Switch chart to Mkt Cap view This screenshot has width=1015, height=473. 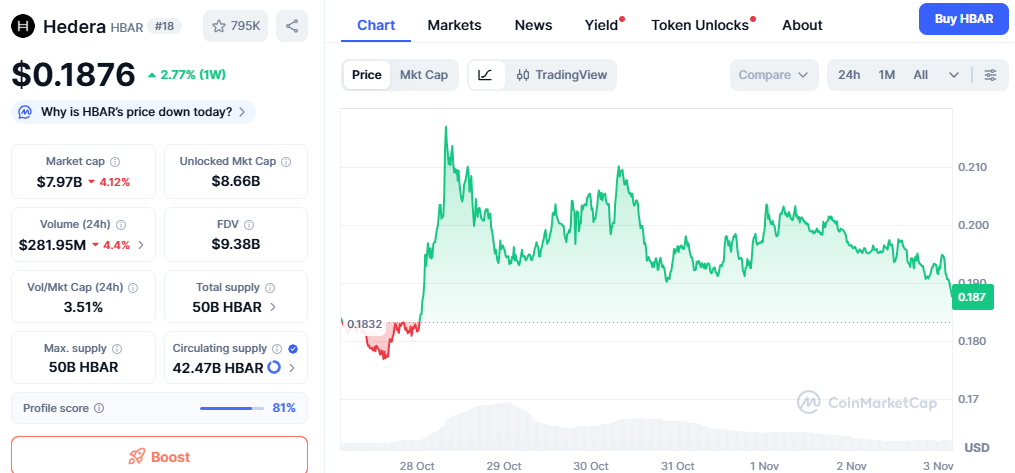pyautogui.click(x=424, y=75)
